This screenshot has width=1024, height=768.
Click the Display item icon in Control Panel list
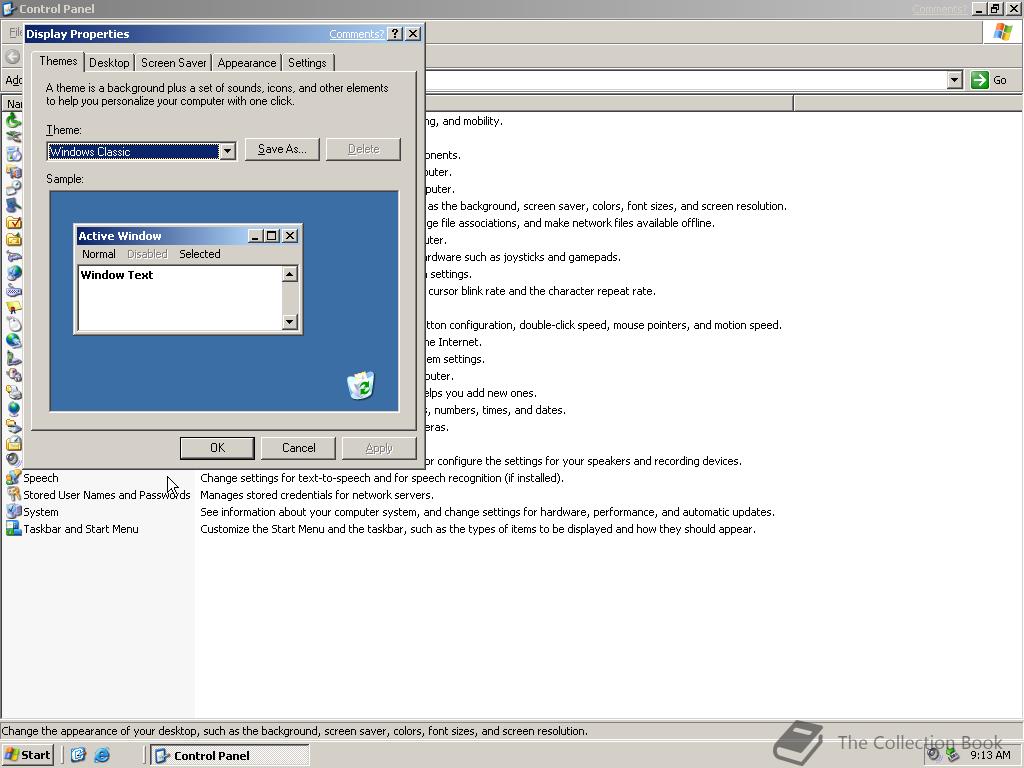[13, 206]
